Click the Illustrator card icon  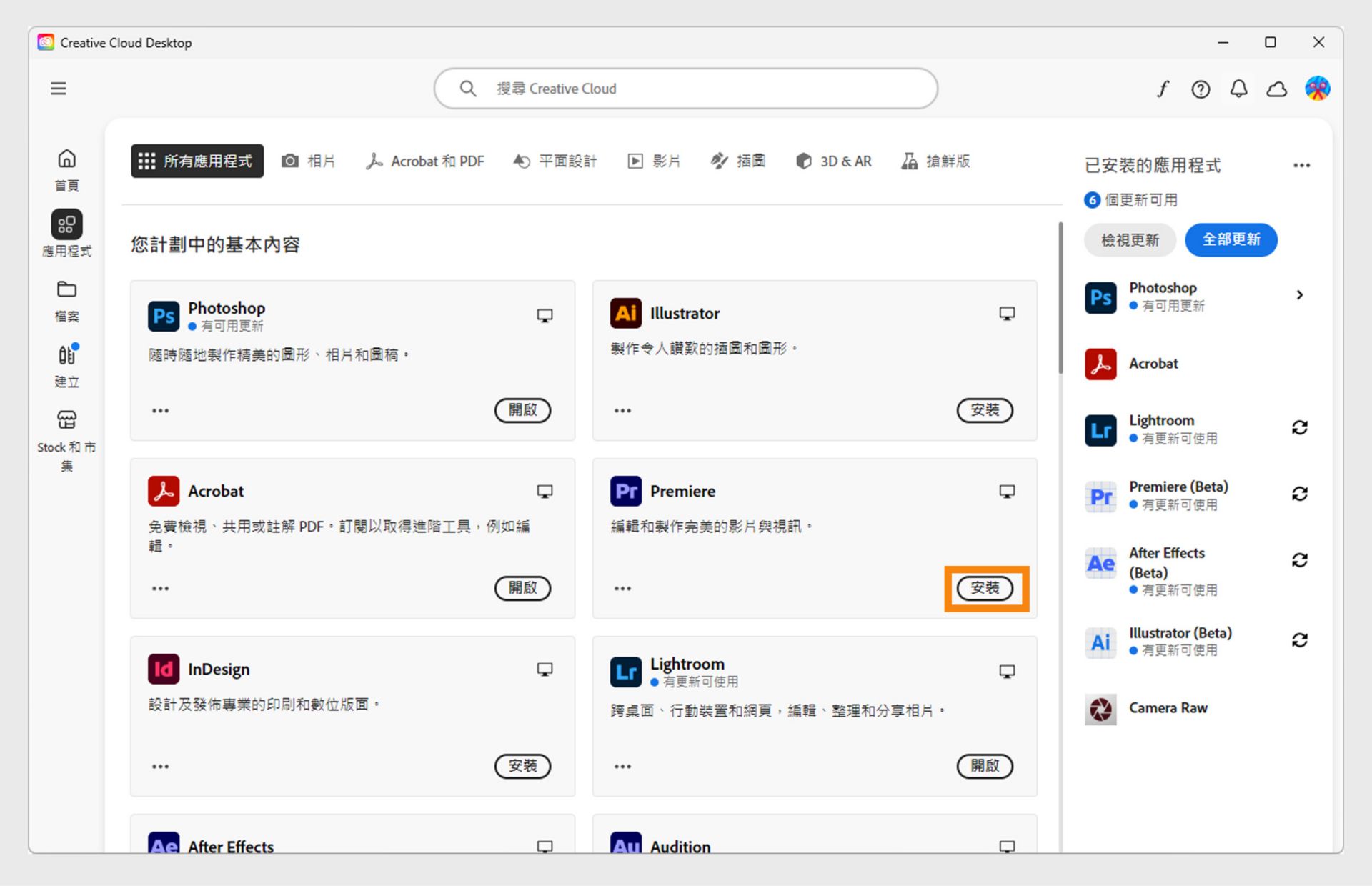(626, 313)
